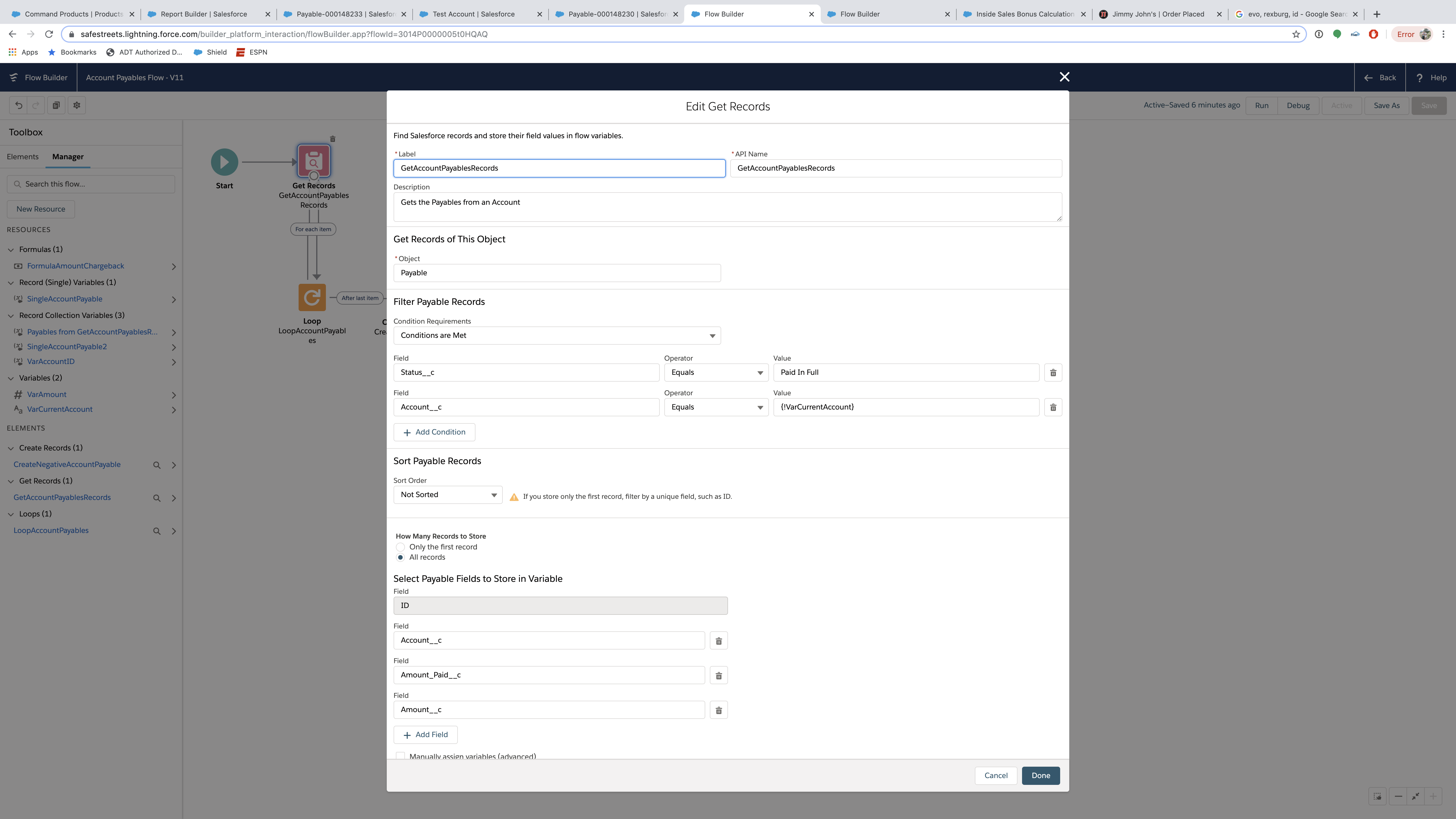Switch to the Elements tab
1456x819 pixels.
pyautogui.click(x=23, y=157)
